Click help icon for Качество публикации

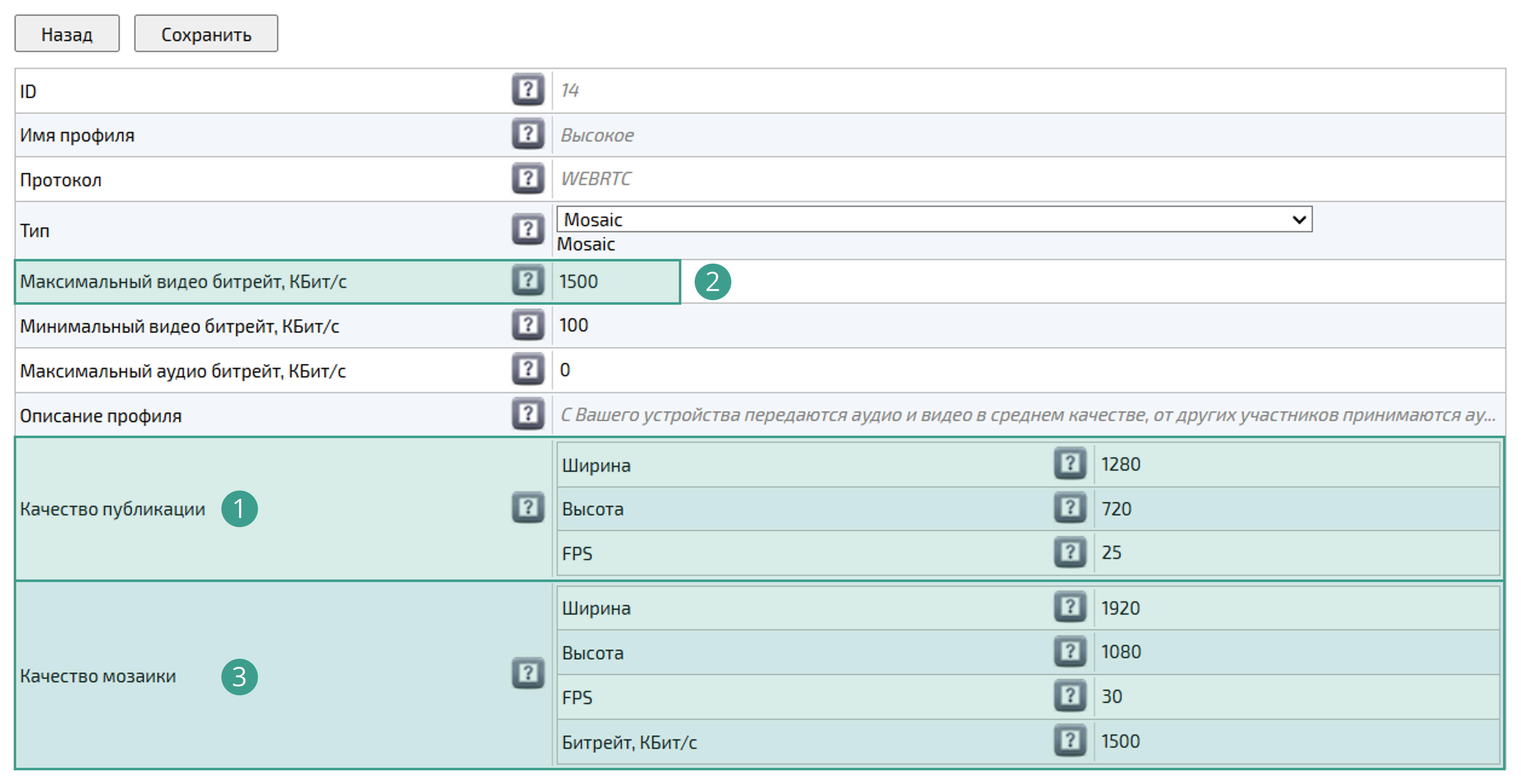pyautogui.click(x=527, y=508)
